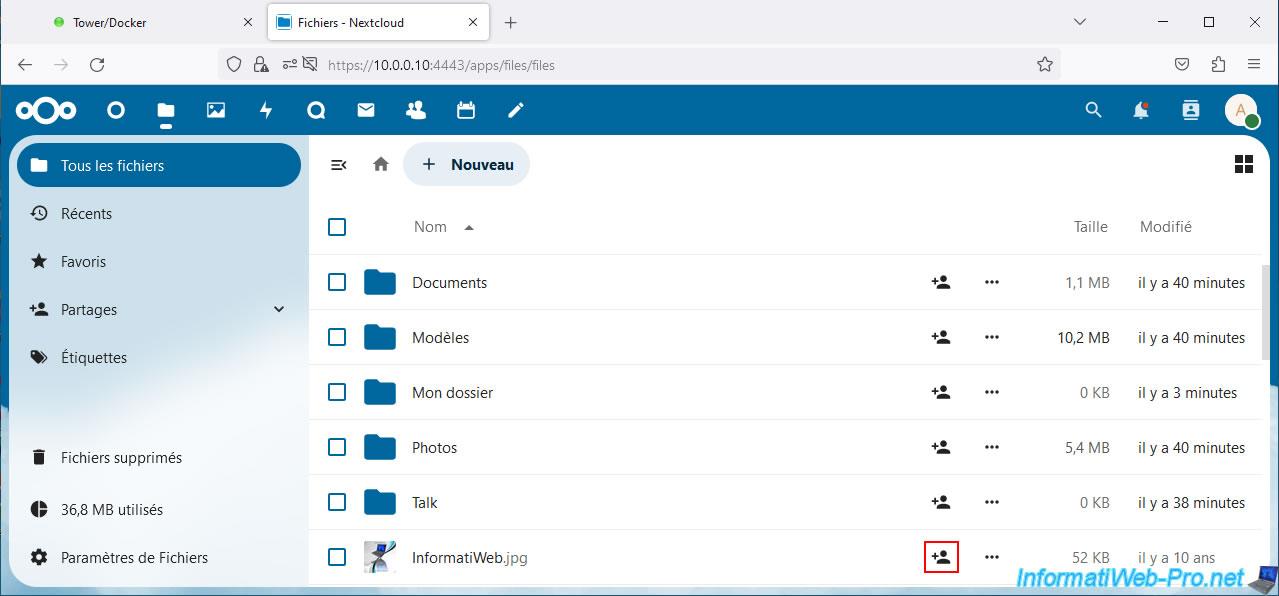
Task: Click the home breadcrumb icon
Action: coord(381,164)
